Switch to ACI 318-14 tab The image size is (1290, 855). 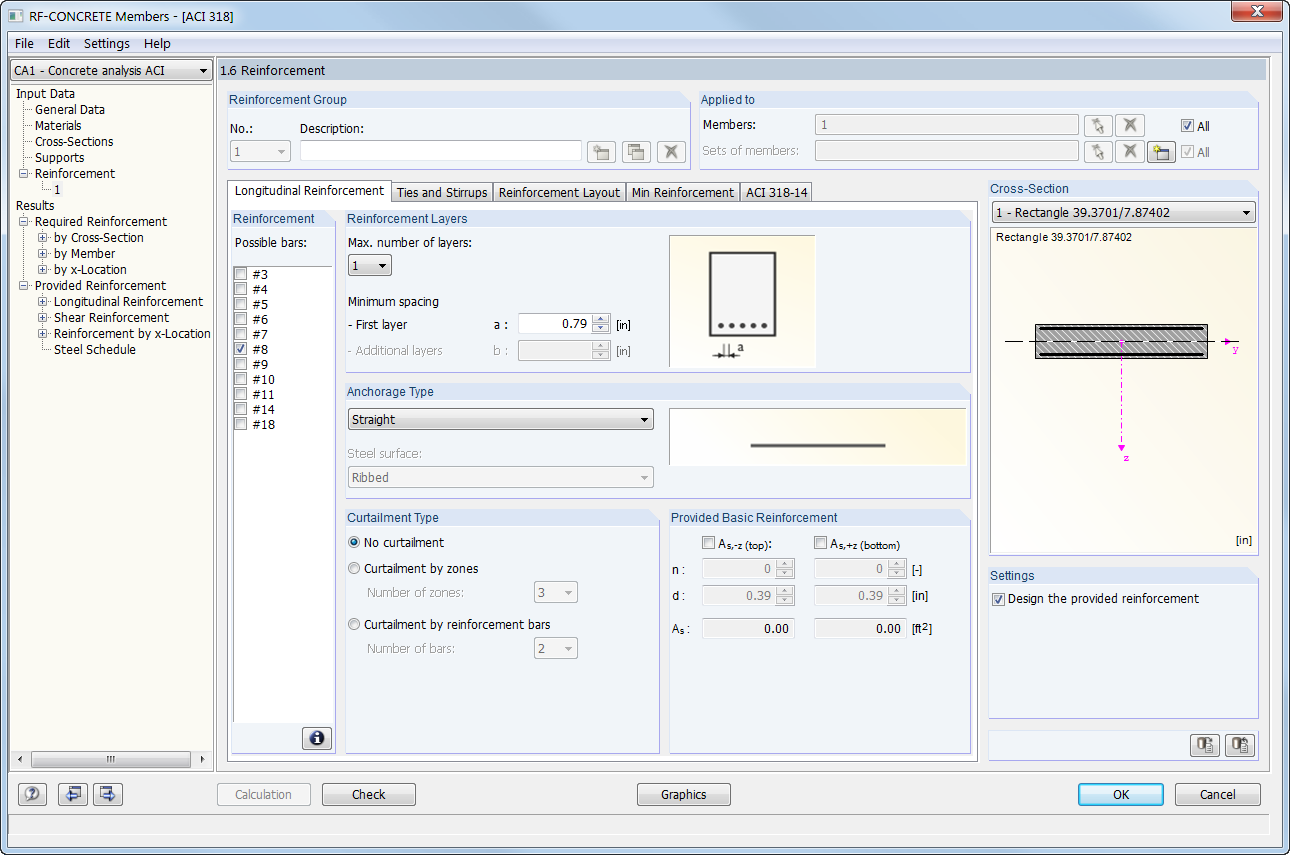click(x=775, y=192)
